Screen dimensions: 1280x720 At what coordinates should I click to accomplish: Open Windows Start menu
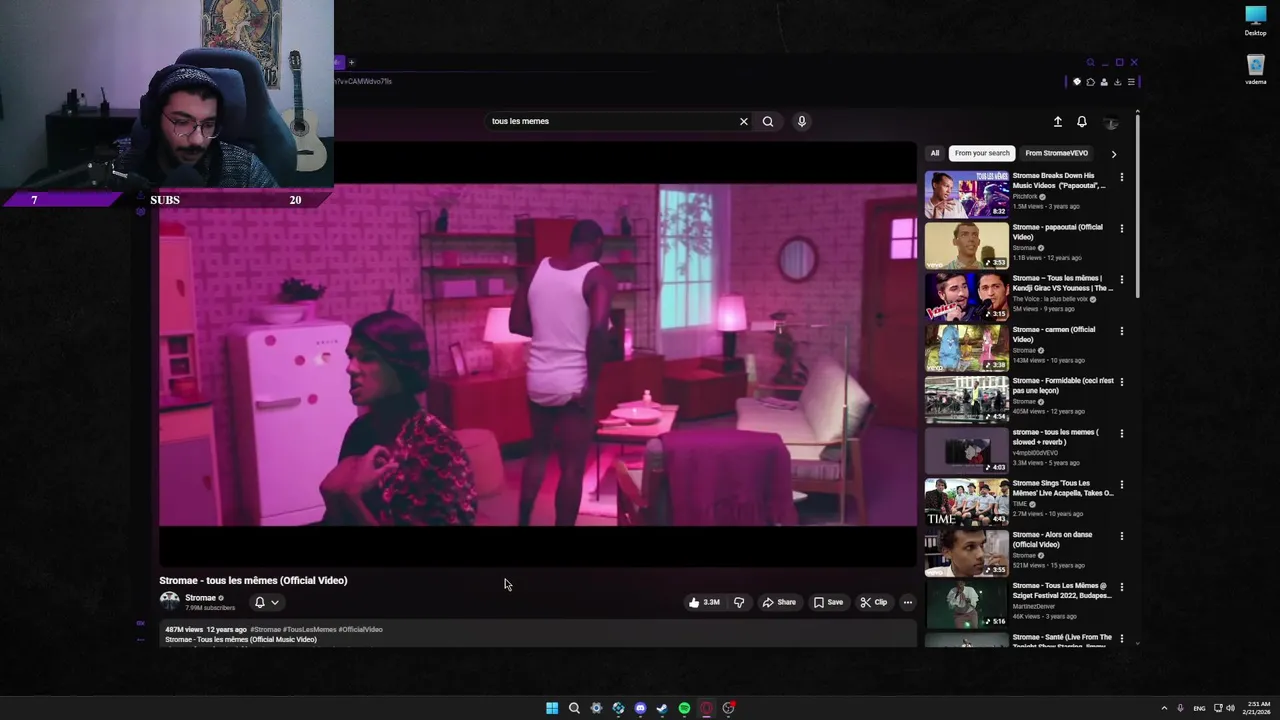pyautogui.click(x=552, y=708)
